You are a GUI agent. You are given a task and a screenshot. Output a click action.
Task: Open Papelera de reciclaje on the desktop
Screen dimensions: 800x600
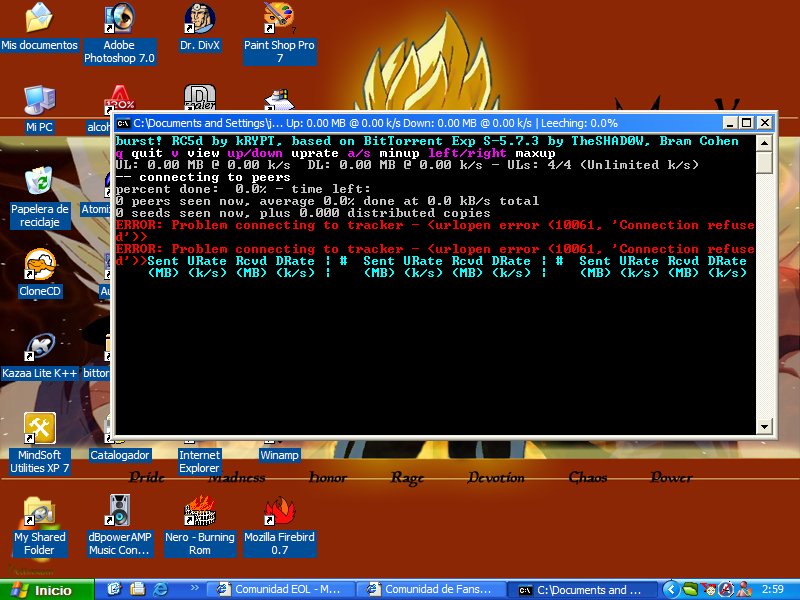tap(39, 197)
